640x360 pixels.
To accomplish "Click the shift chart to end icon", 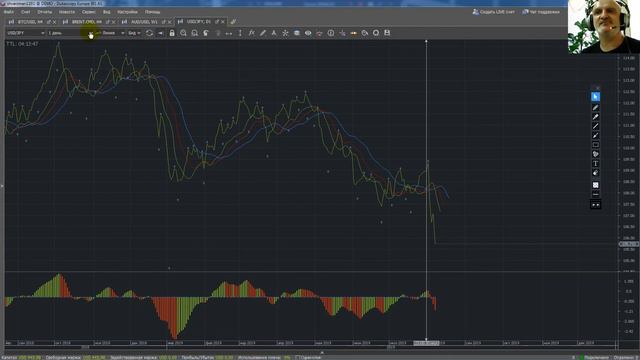I will (x=160, y=33).
